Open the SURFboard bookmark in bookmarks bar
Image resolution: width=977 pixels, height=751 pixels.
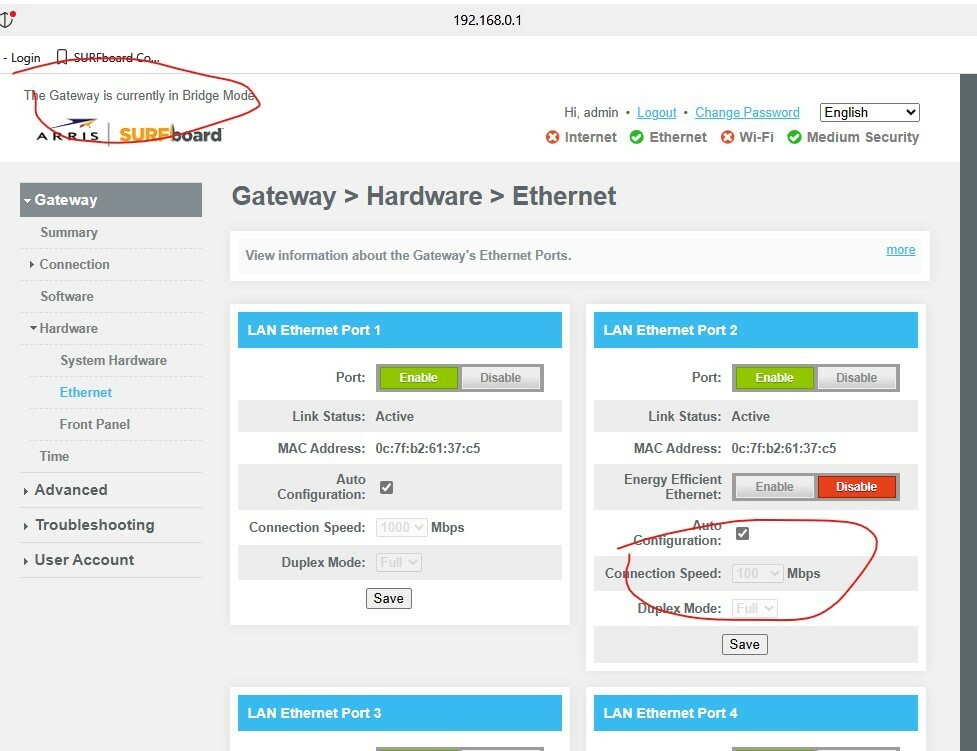tap(108, 58)
